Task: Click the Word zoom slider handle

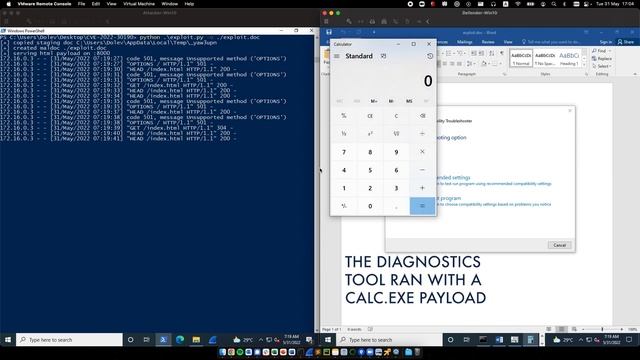Action: click(x=602, y=329)
